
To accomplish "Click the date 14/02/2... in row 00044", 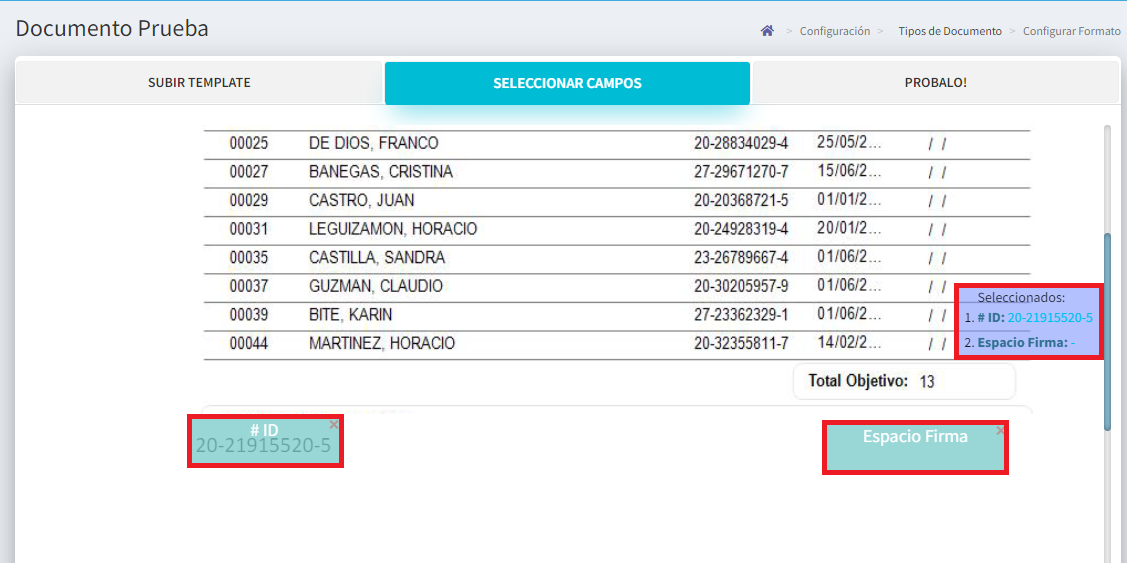I will [x=849, y=342].
